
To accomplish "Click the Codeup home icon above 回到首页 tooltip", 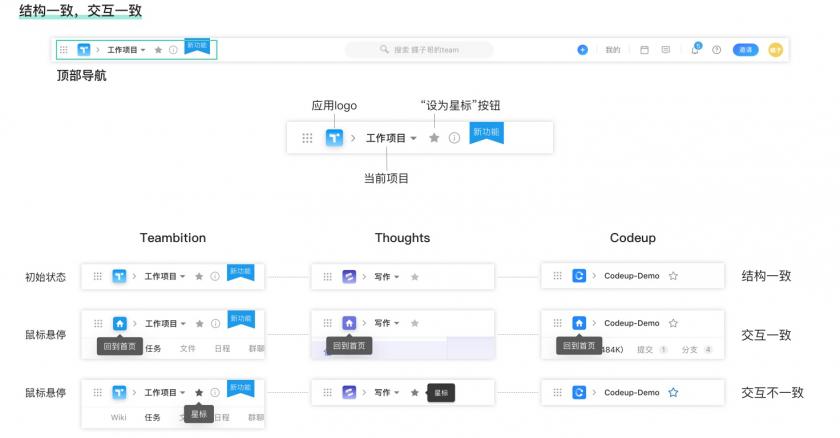I will [579, 323].
